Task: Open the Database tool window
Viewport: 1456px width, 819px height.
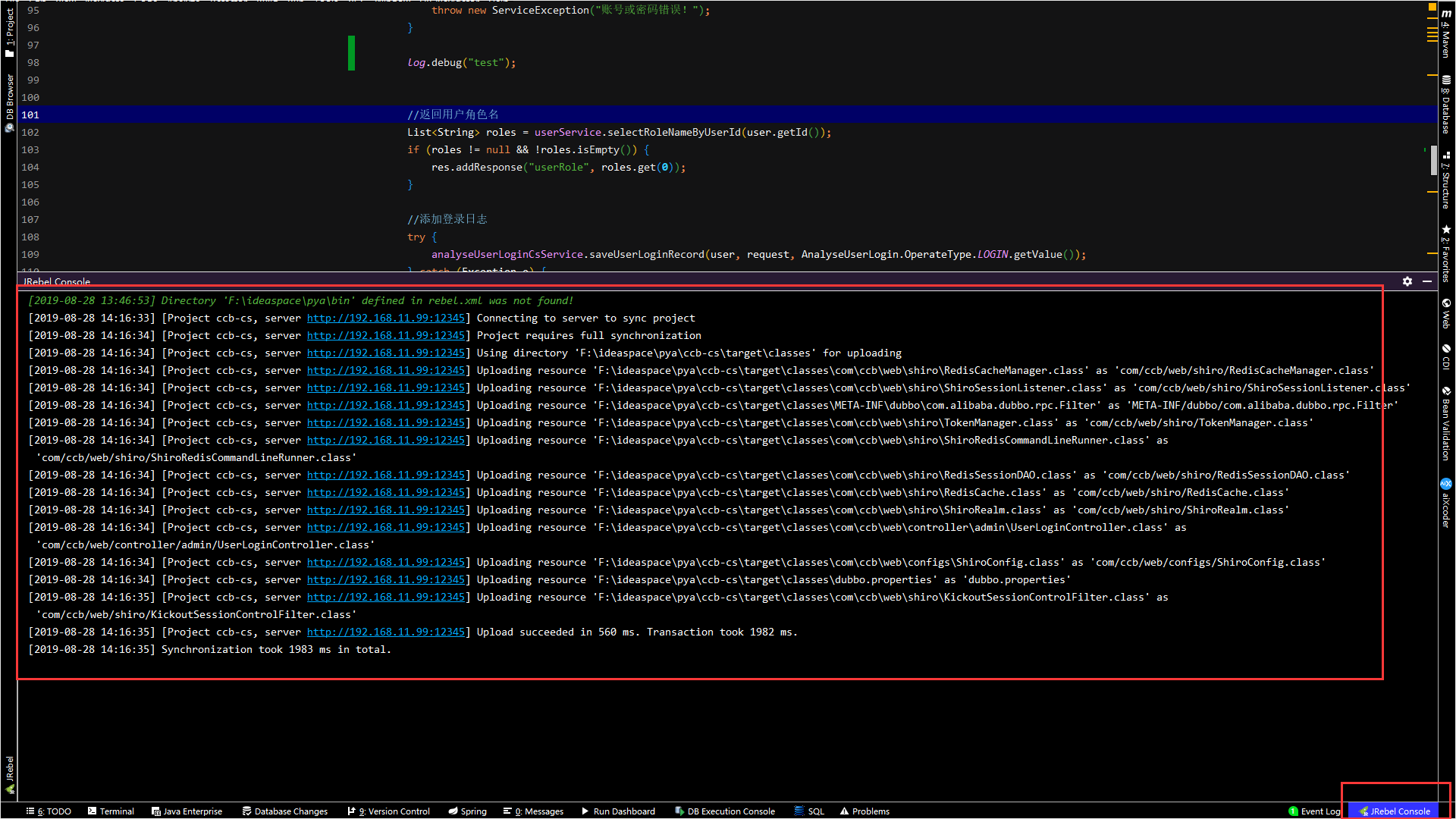Action: pyautogui.click(x=1446, y=105)
